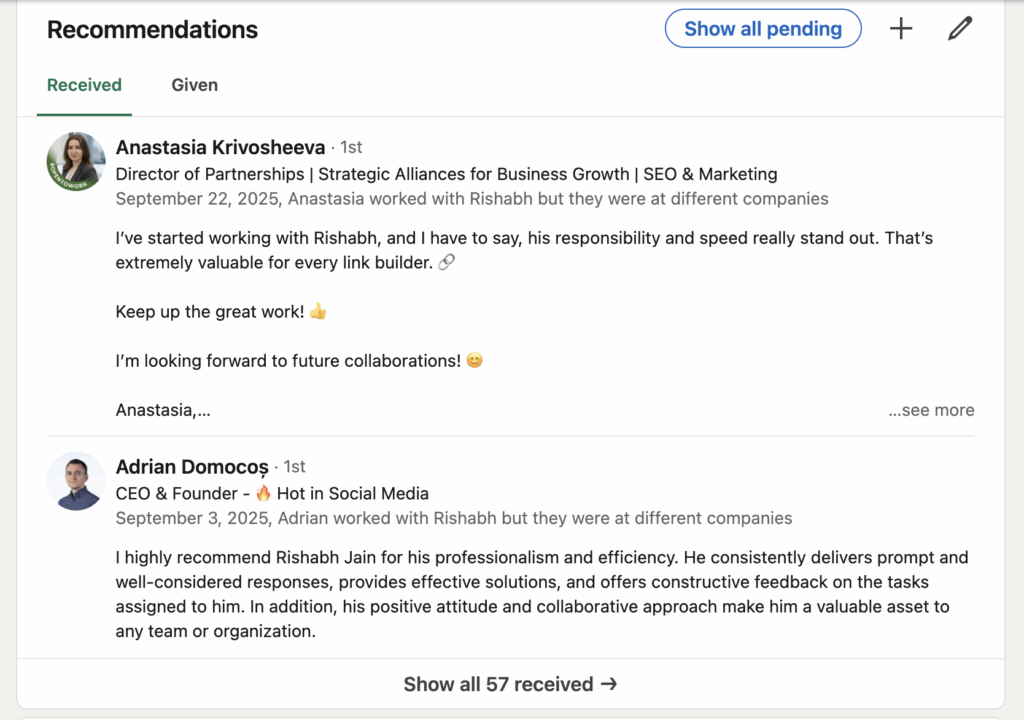Image resolution: width=1024 pixels, height=720 pixels.
Task: Click the thumbs up emoji in Anastasia's recommendation
Action: [x=318, y=312]
